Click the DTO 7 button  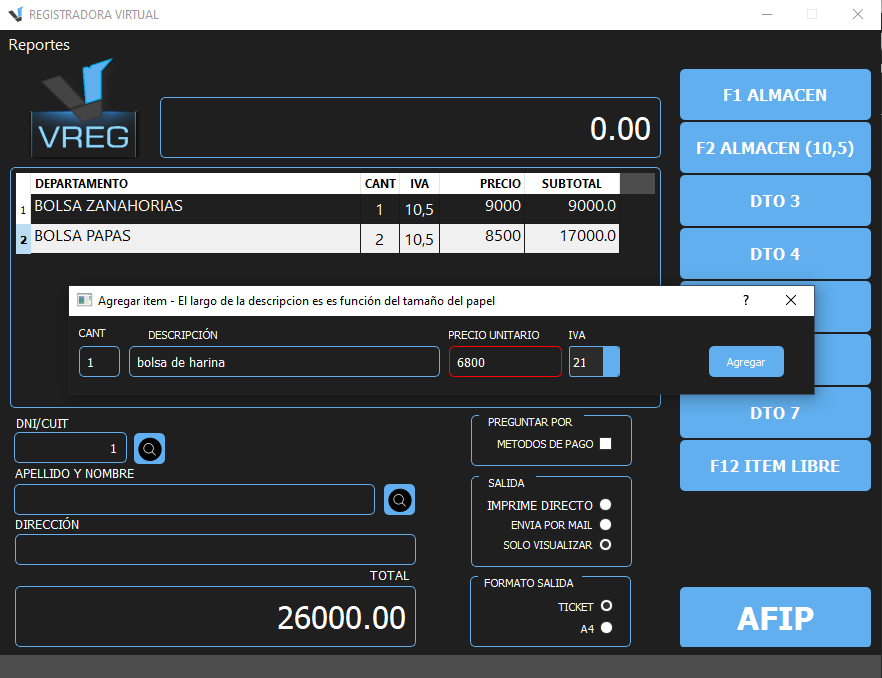pyautogui.click(x=775, y=413)
